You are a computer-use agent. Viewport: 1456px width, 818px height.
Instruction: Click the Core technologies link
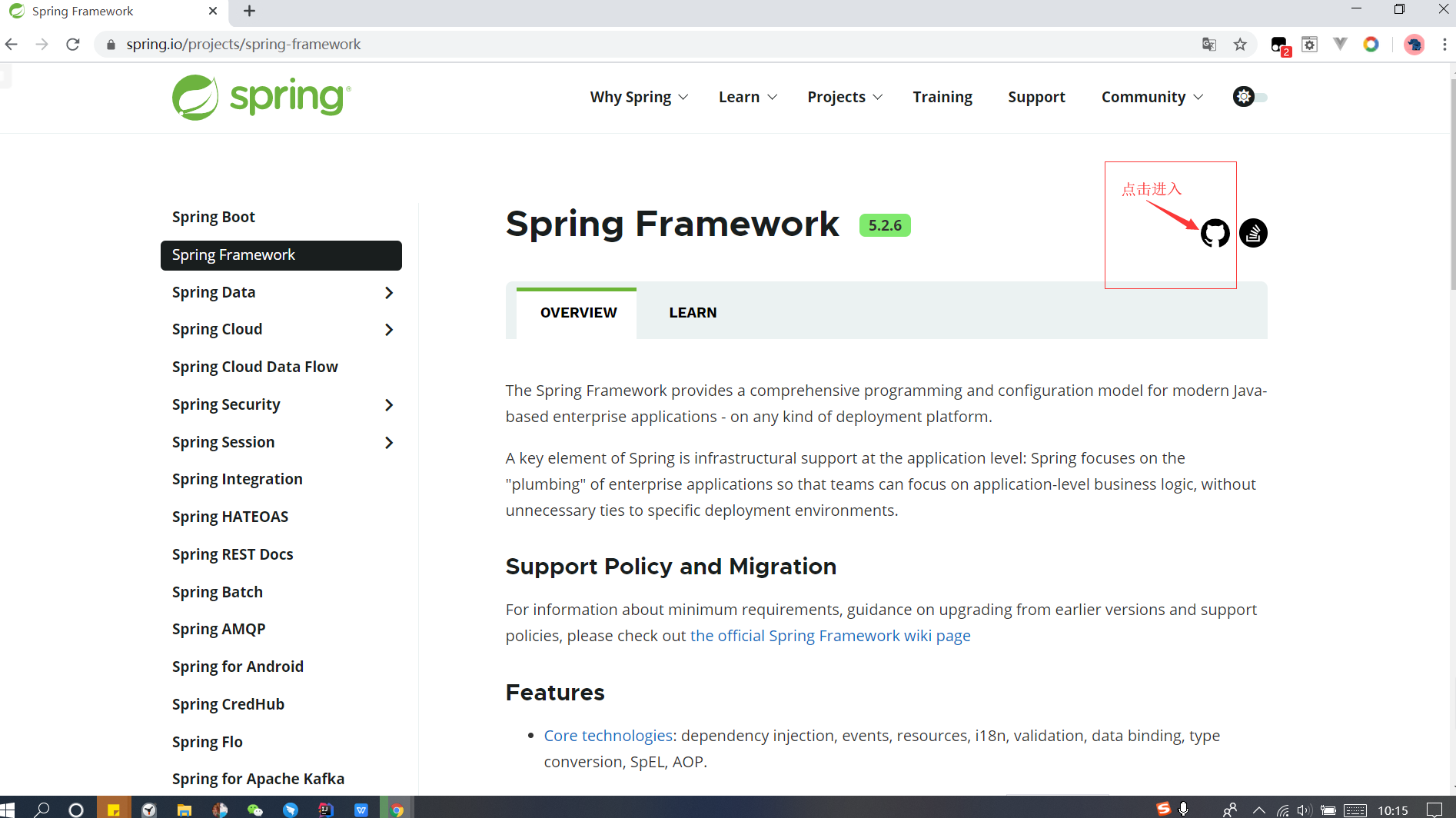point(608,735)
